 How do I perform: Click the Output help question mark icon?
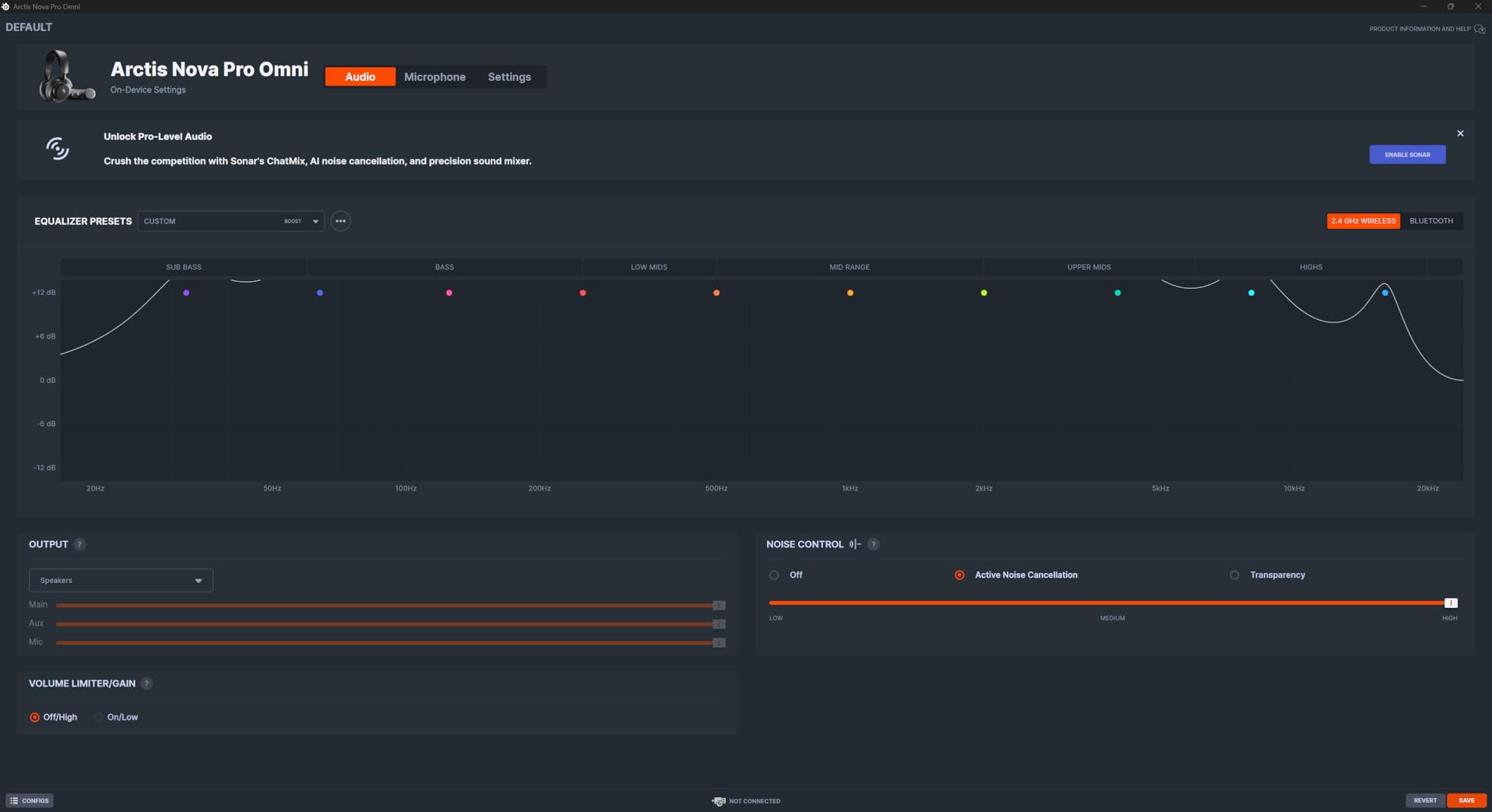pos(79,544)
